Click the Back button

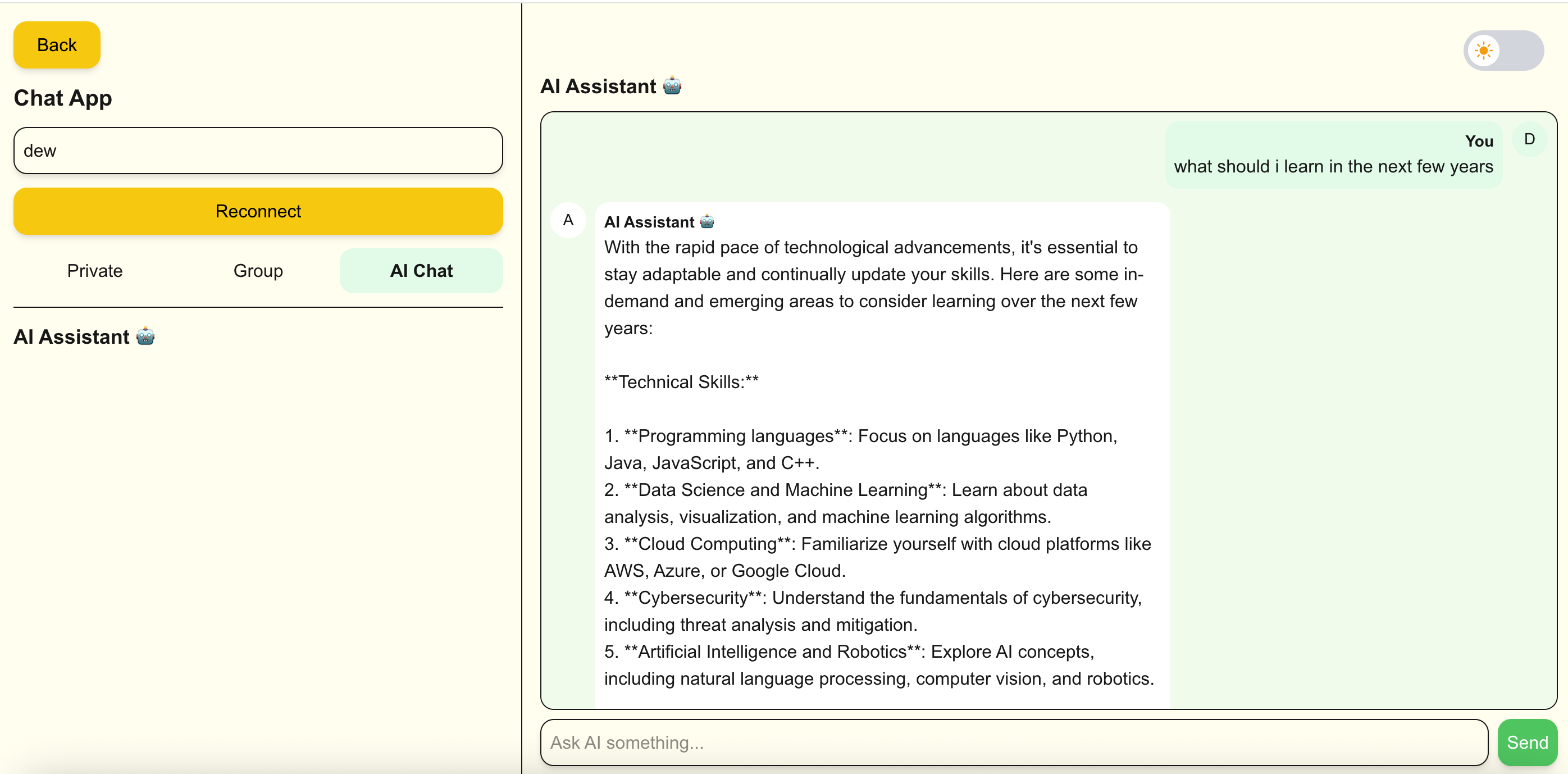click(57, 44)
